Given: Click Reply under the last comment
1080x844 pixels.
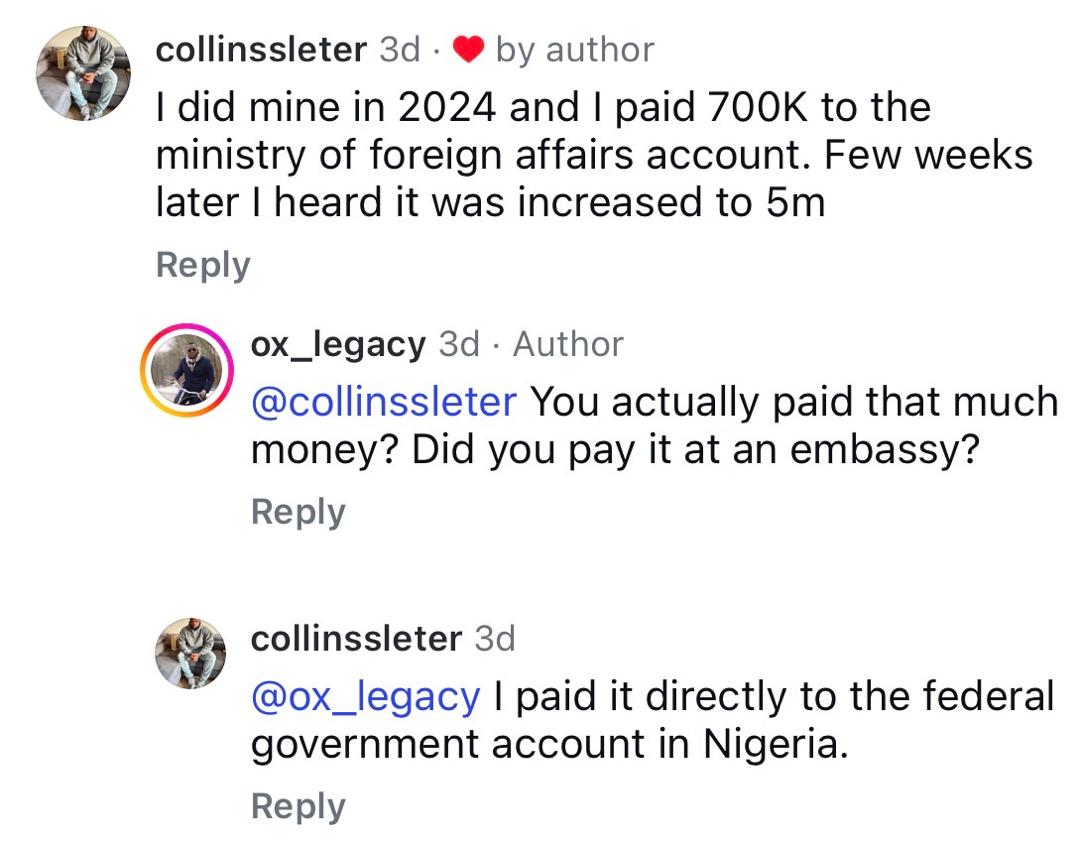Looking at the screenshot, I should tap(297, 806).
